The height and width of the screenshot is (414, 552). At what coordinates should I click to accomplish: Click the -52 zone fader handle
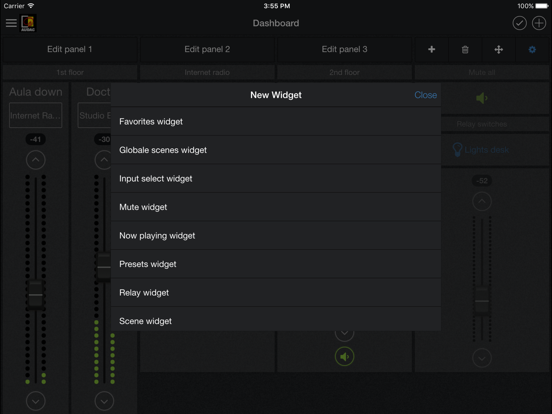[x=482, y=301]
